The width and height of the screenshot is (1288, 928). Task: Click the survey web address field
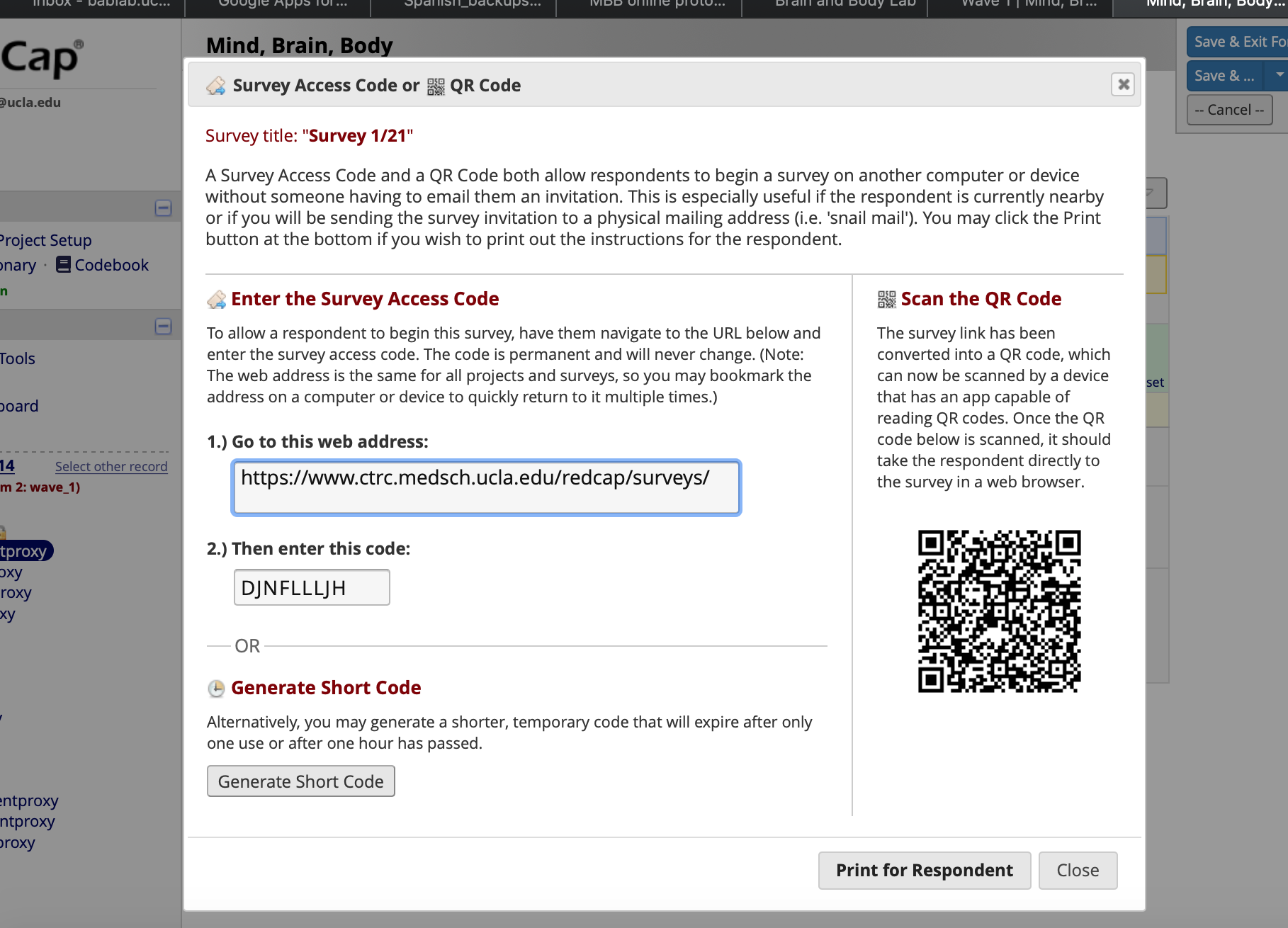(x=486, y=487)
